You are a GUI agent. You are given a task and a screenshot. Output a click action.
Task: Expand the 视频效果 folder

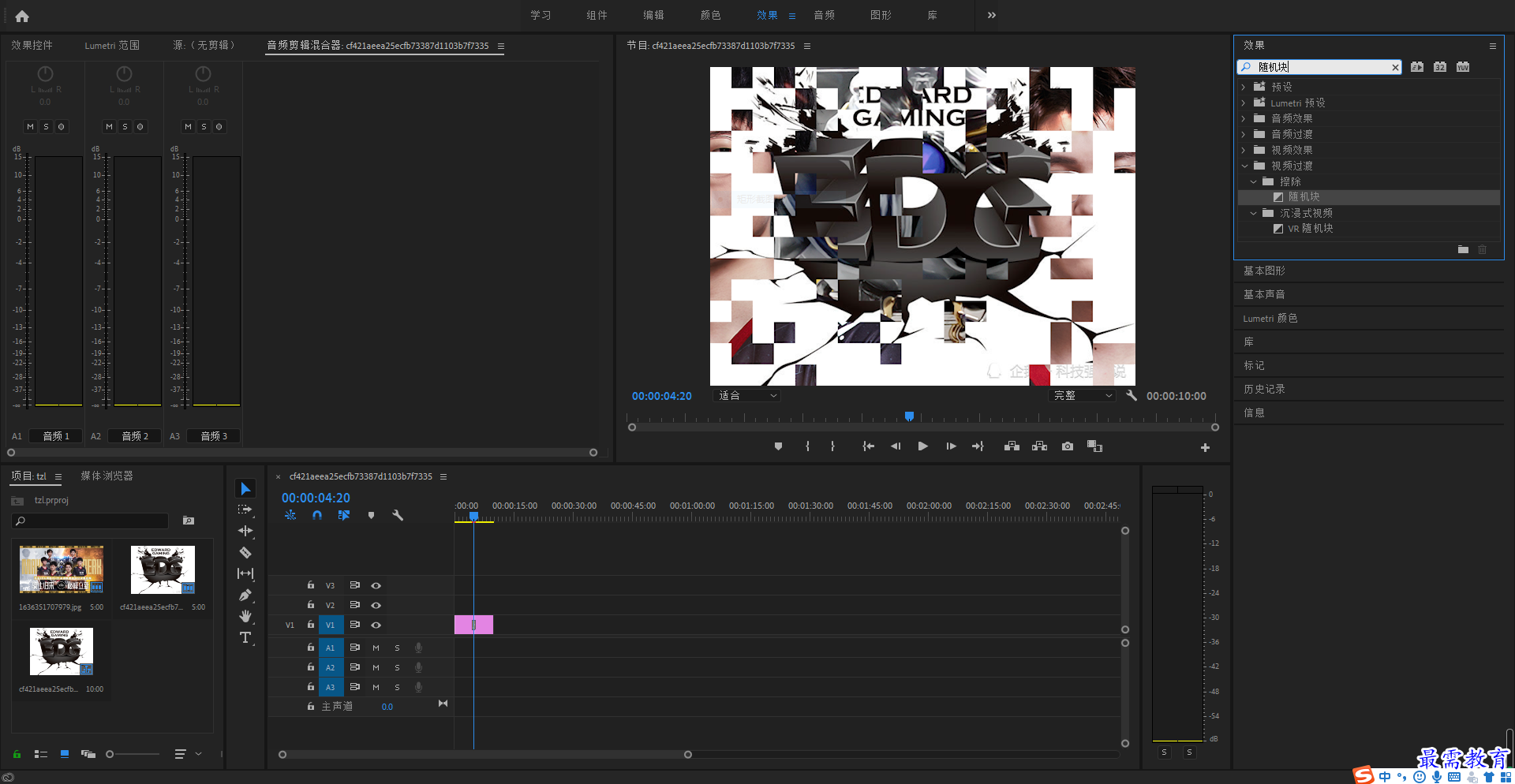1244,150
